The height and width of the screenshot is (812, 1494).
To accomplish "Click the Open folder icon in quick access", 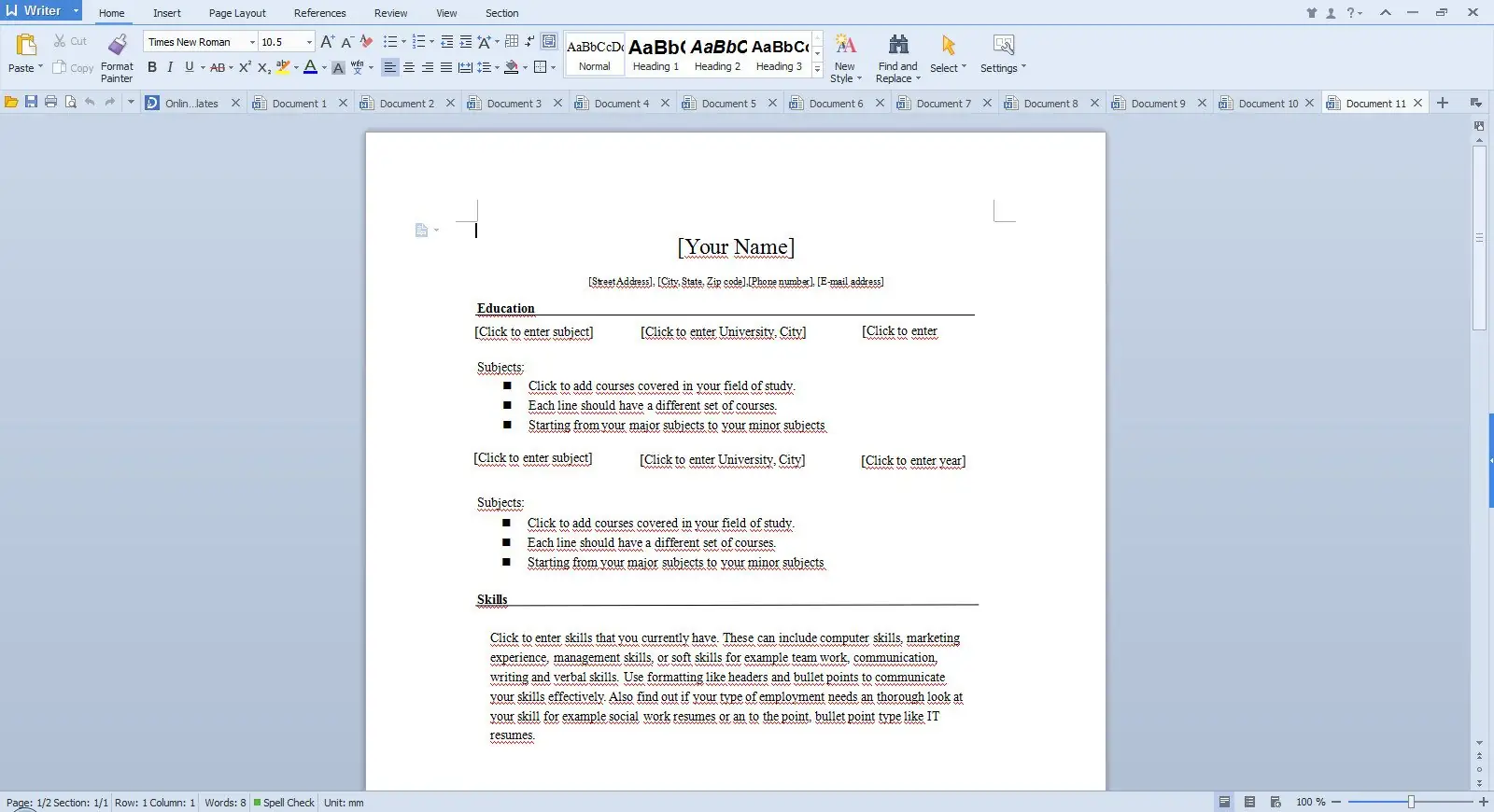I will point(11,103).
